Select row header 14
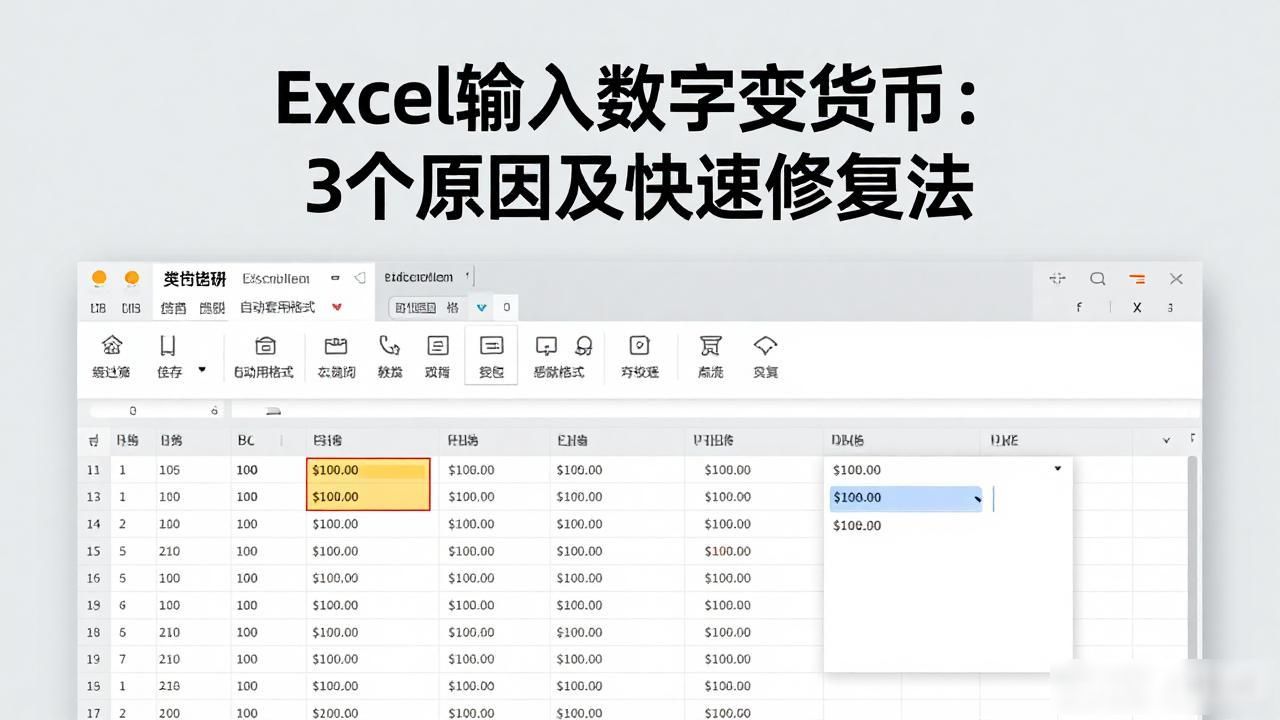This screenshot has height=720, width=1280. coord(93,524)
